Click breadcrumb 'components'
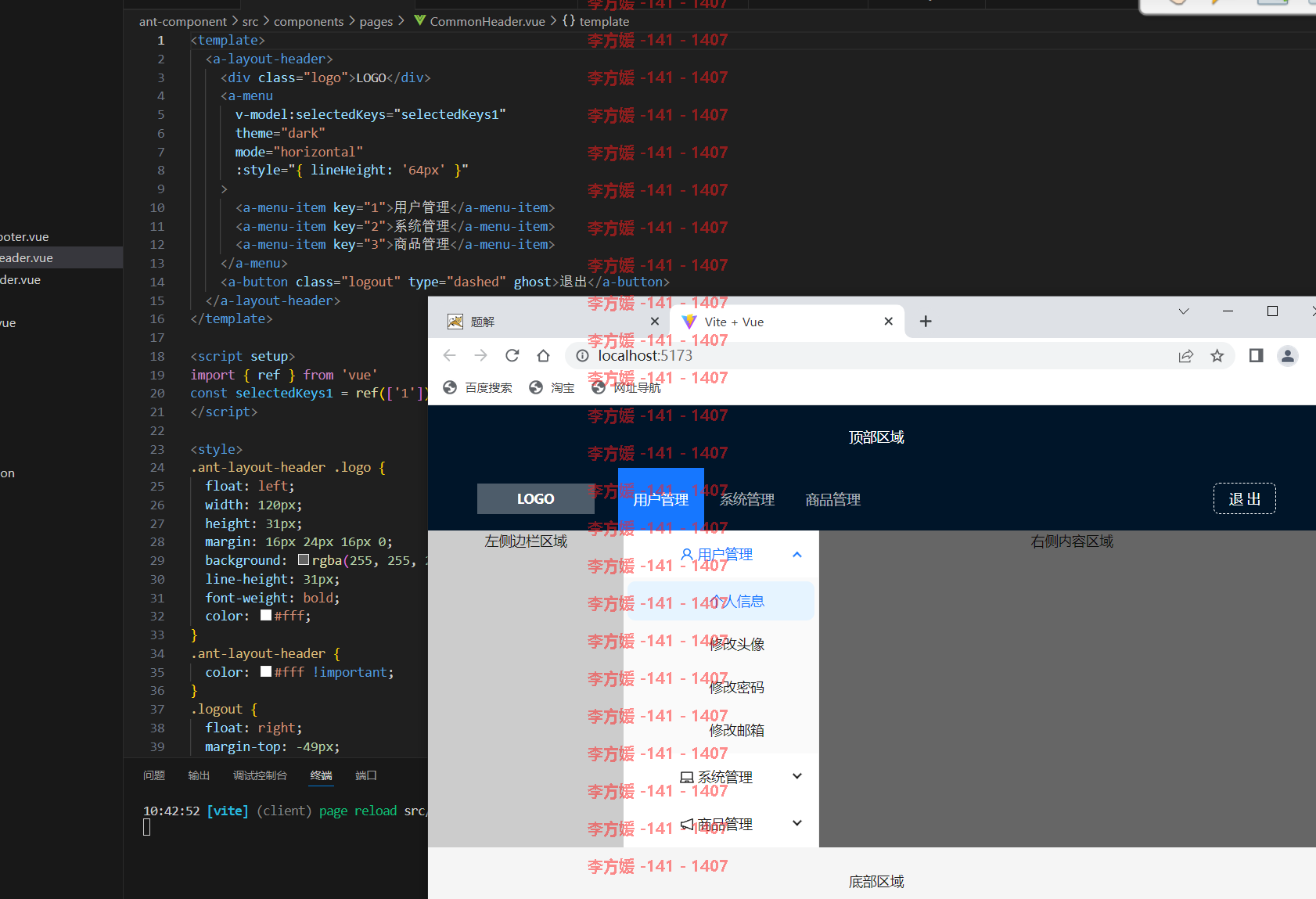This screenshot has height=899, width=1316. (308, 21)
